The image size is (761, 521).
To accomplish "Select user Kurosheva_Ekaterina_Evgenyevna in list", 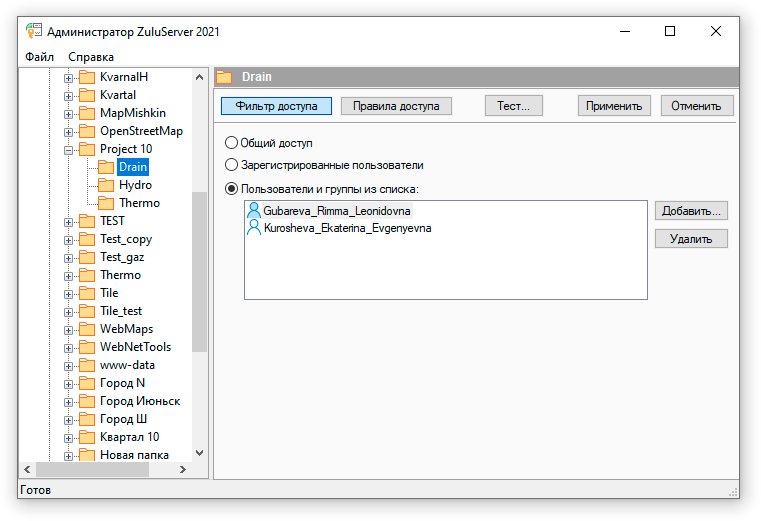I will click(347, 228).
